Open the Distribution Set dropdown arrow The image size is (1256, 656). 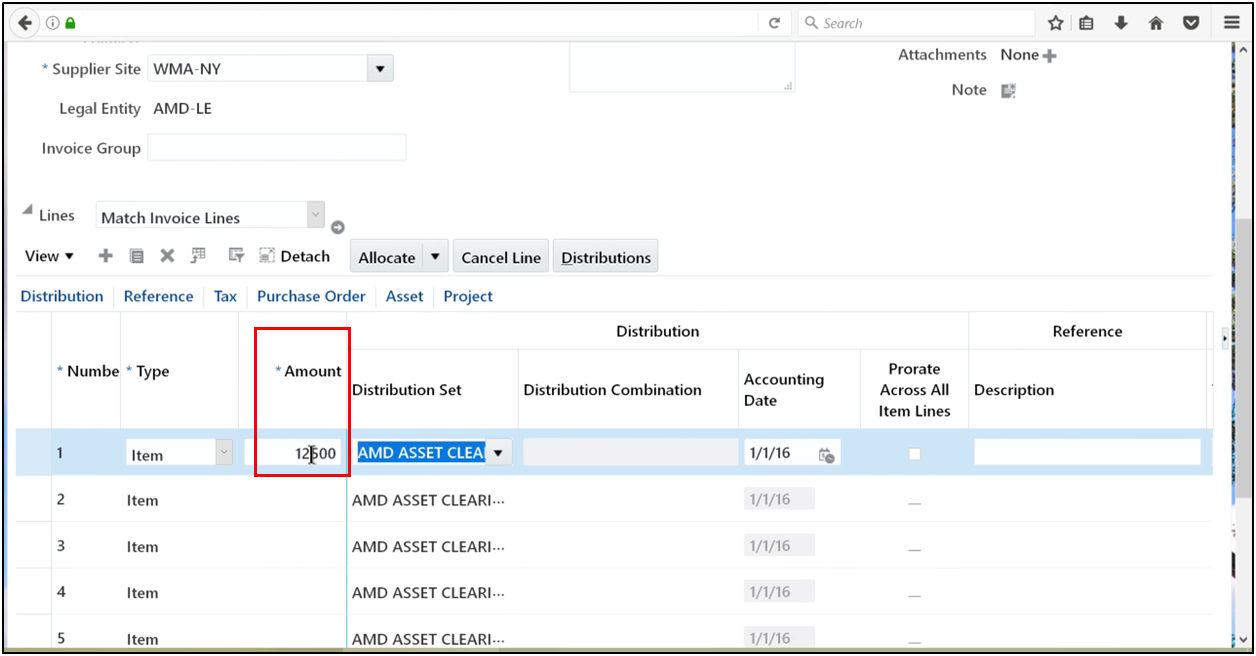pos(498,453)
